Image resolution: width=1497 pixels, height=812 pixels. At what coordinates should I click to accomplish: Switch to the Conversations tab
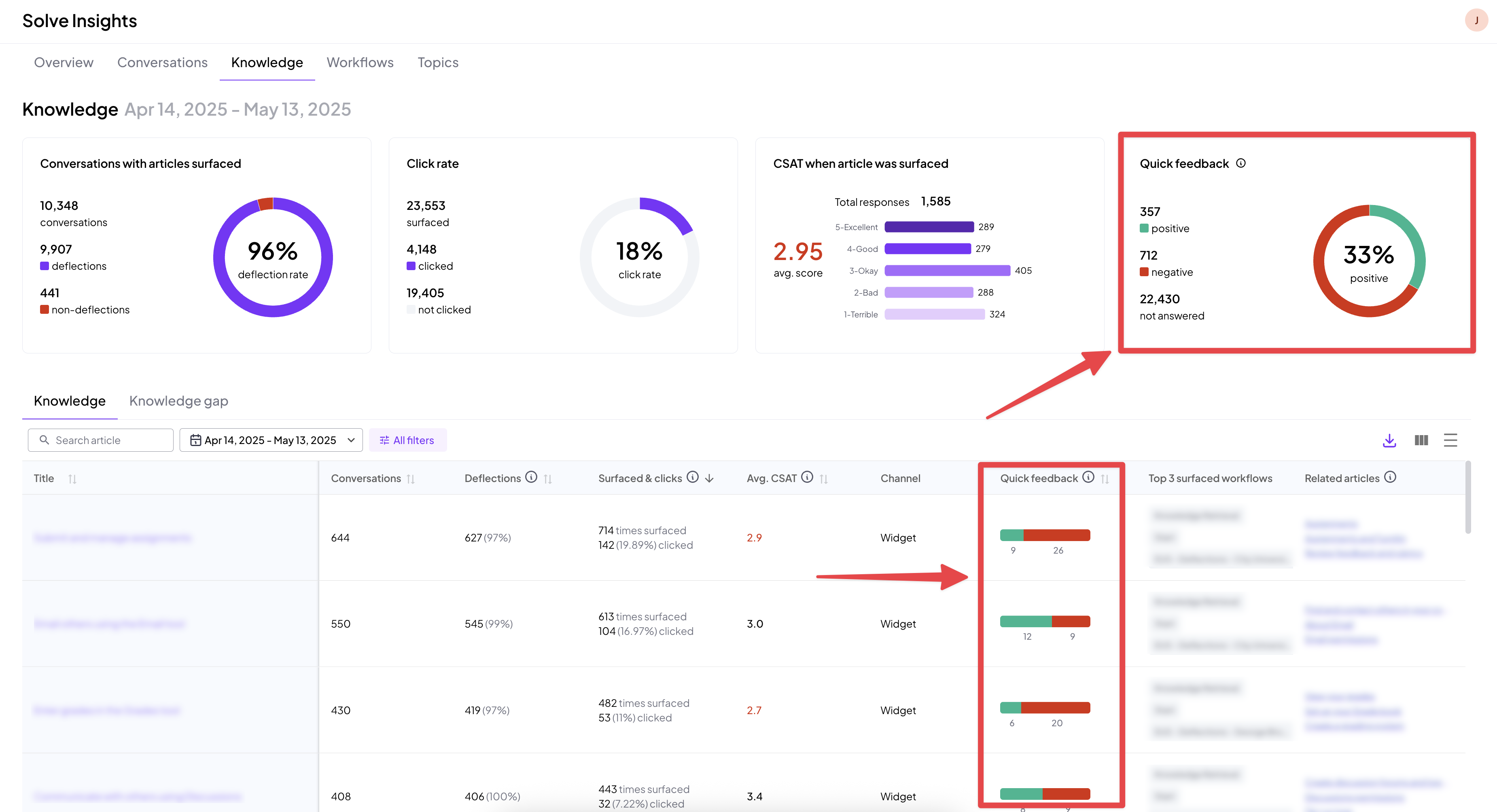tap(162, 62)
